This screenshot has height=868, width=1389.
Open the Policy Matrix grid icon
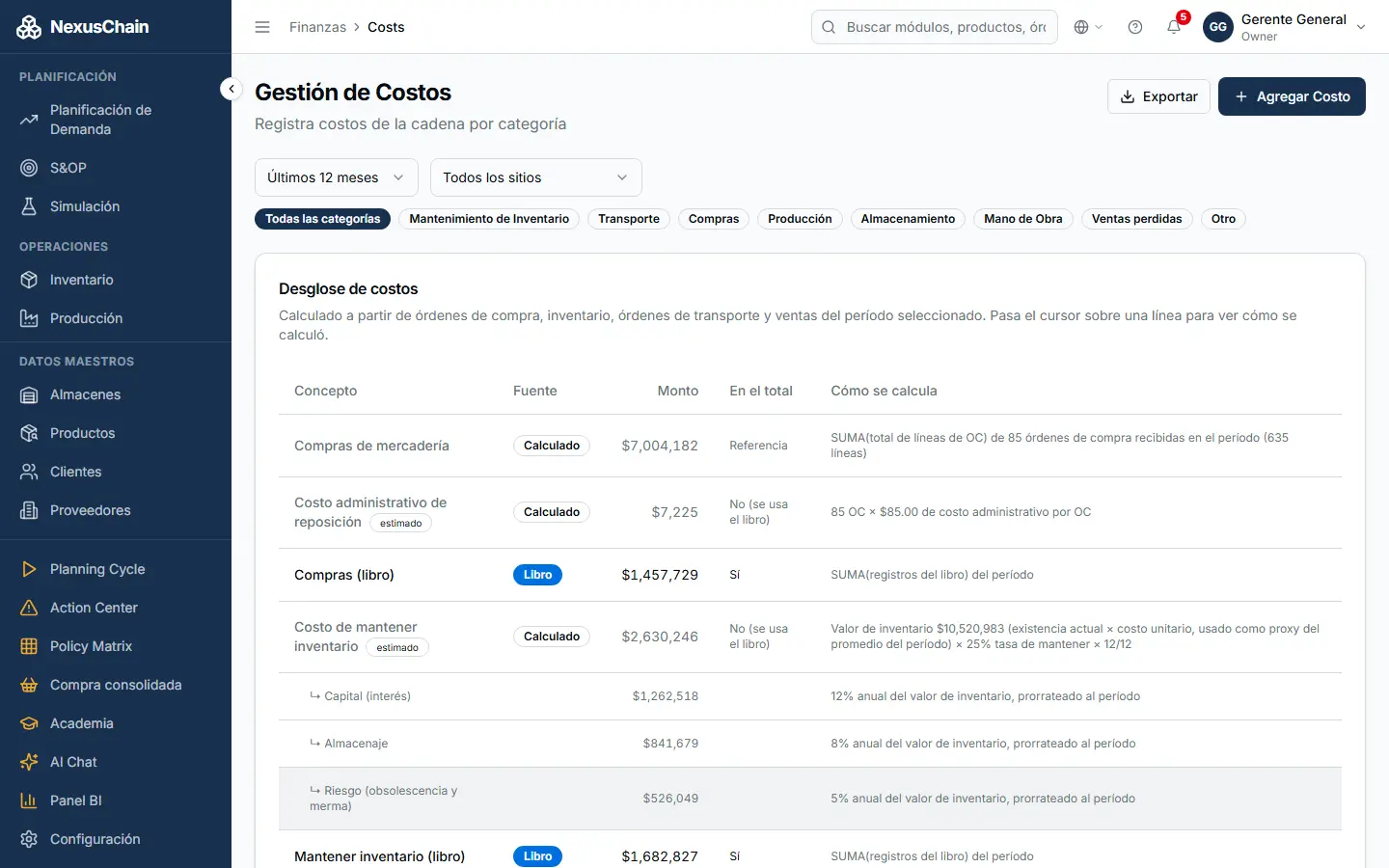(x=29, y=646)
